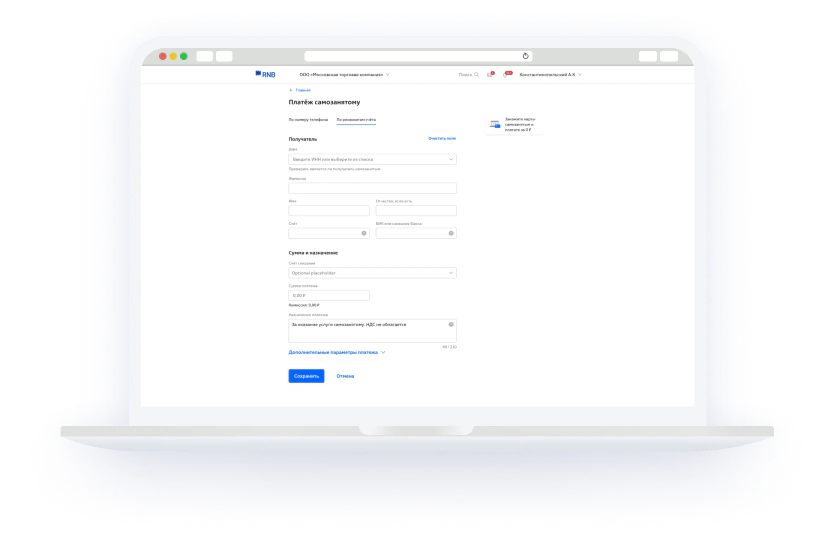The image size is (834, 540).
Task: Click the Сохранить button
Action: 306,376
